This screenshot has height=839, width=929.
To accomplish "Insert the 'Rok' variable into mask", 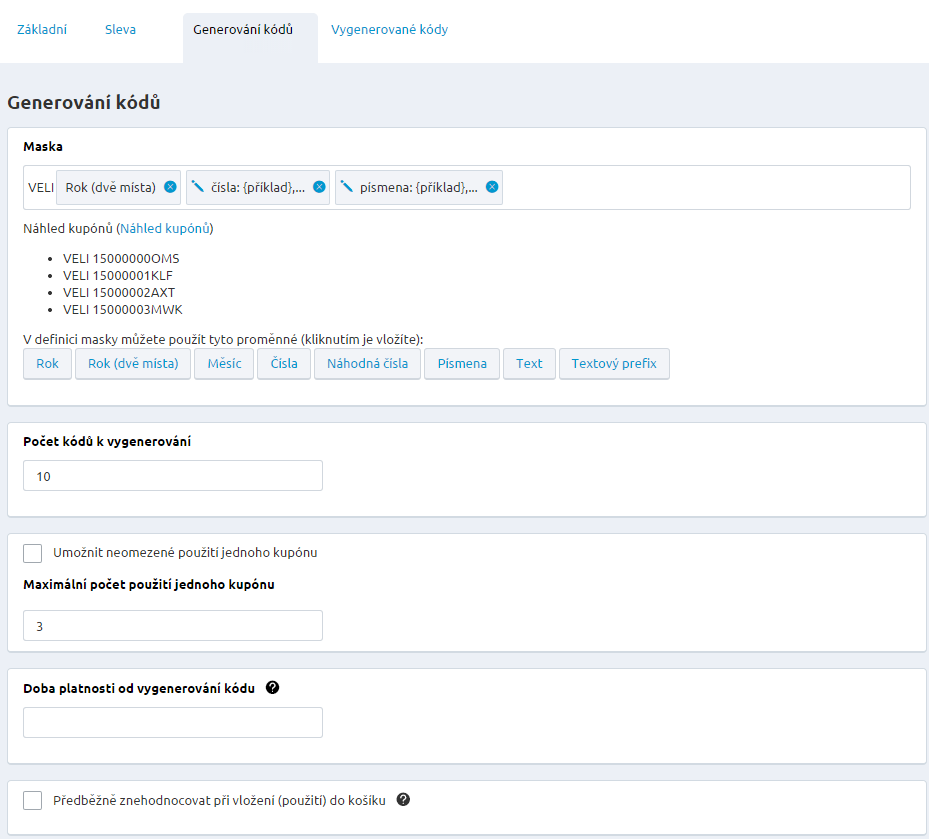I will point(48,364).
